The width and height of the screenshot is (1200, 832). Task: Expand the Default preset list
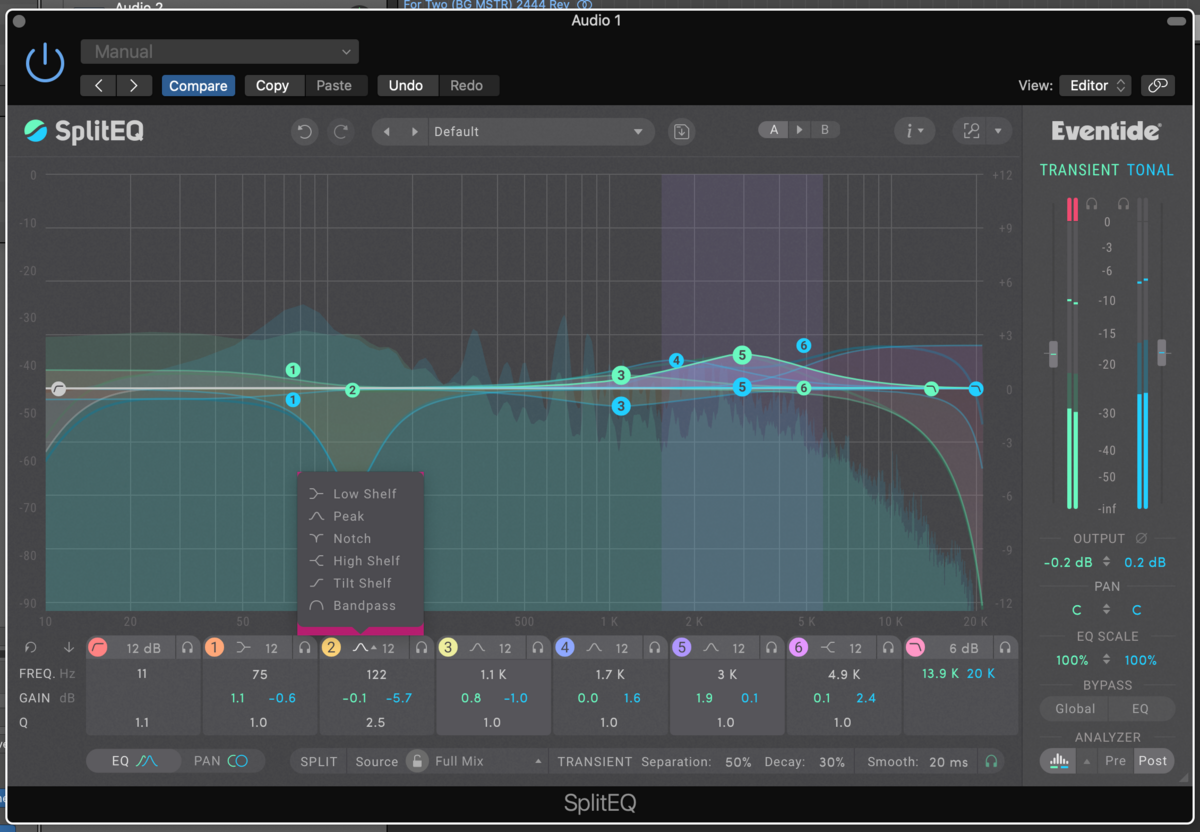638,132
